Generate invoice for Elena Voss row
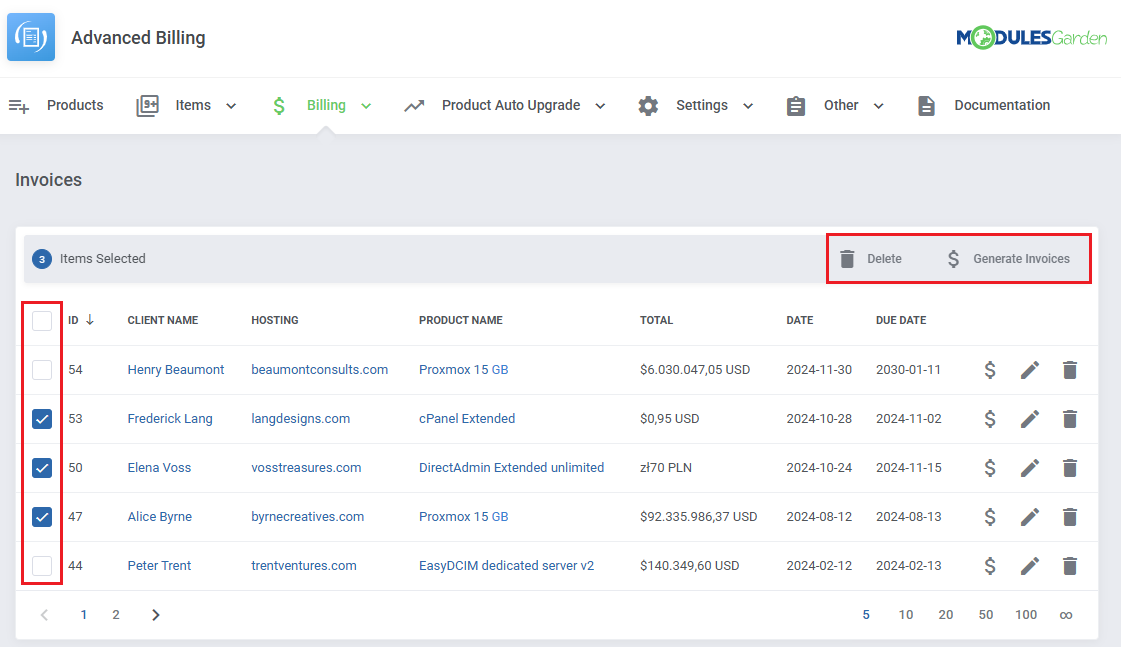 pos(989,468)
